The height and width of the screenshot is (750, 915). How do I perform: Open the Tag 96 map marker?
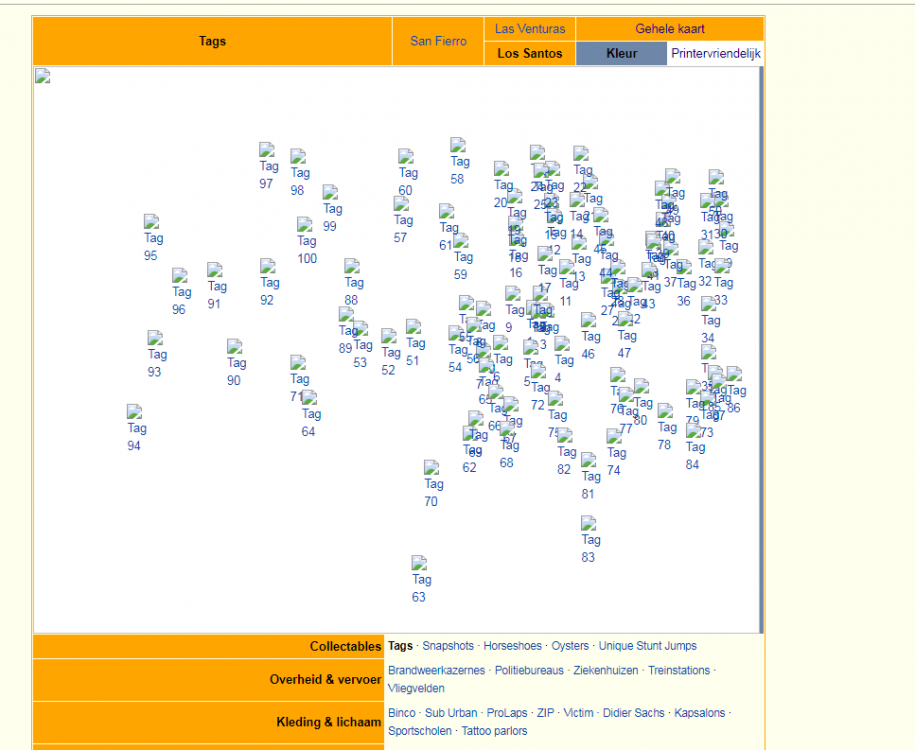click(181, 292)
